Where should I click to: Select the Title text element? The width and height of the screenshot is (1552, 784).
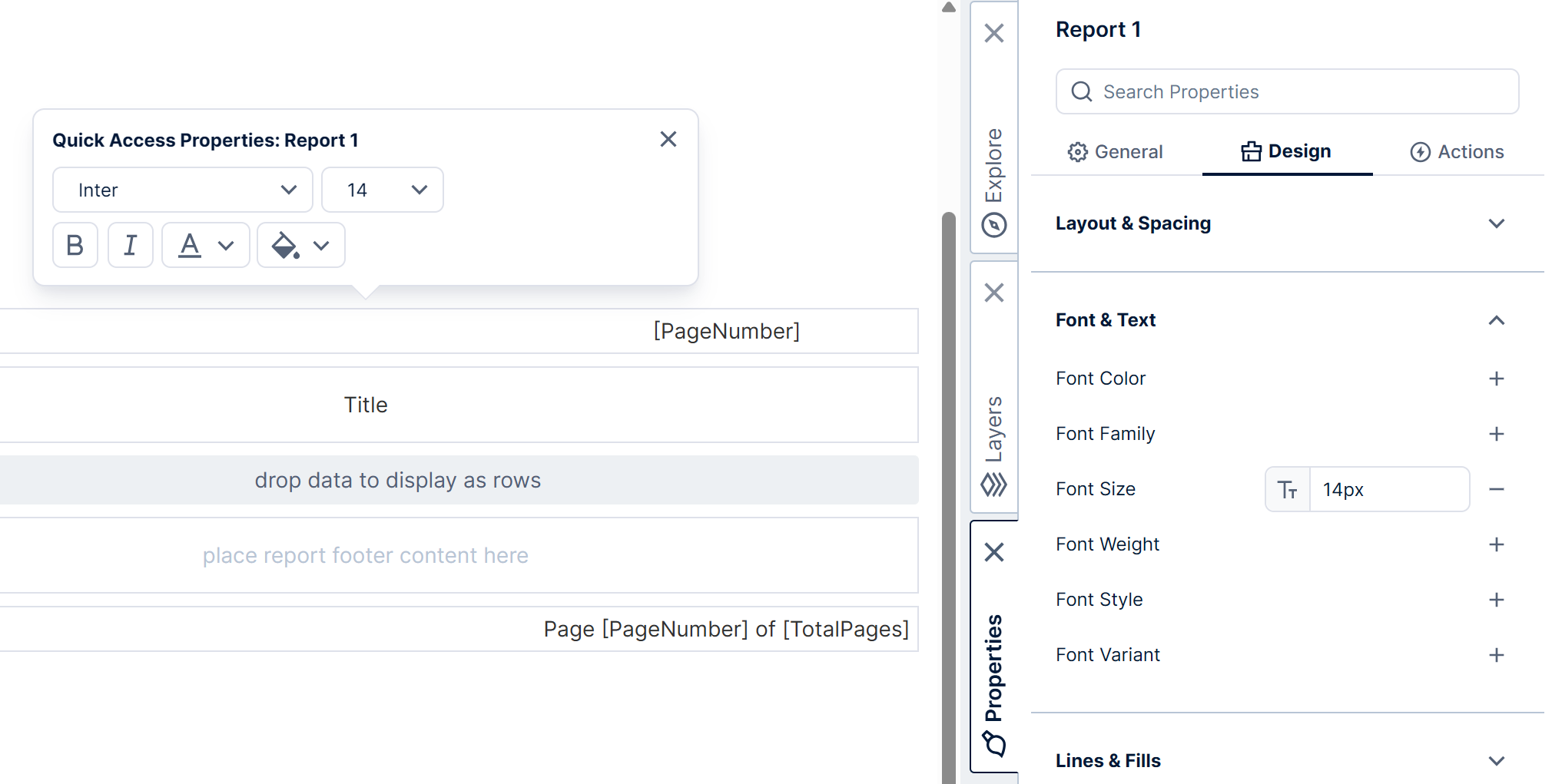(x=366, y=405)
